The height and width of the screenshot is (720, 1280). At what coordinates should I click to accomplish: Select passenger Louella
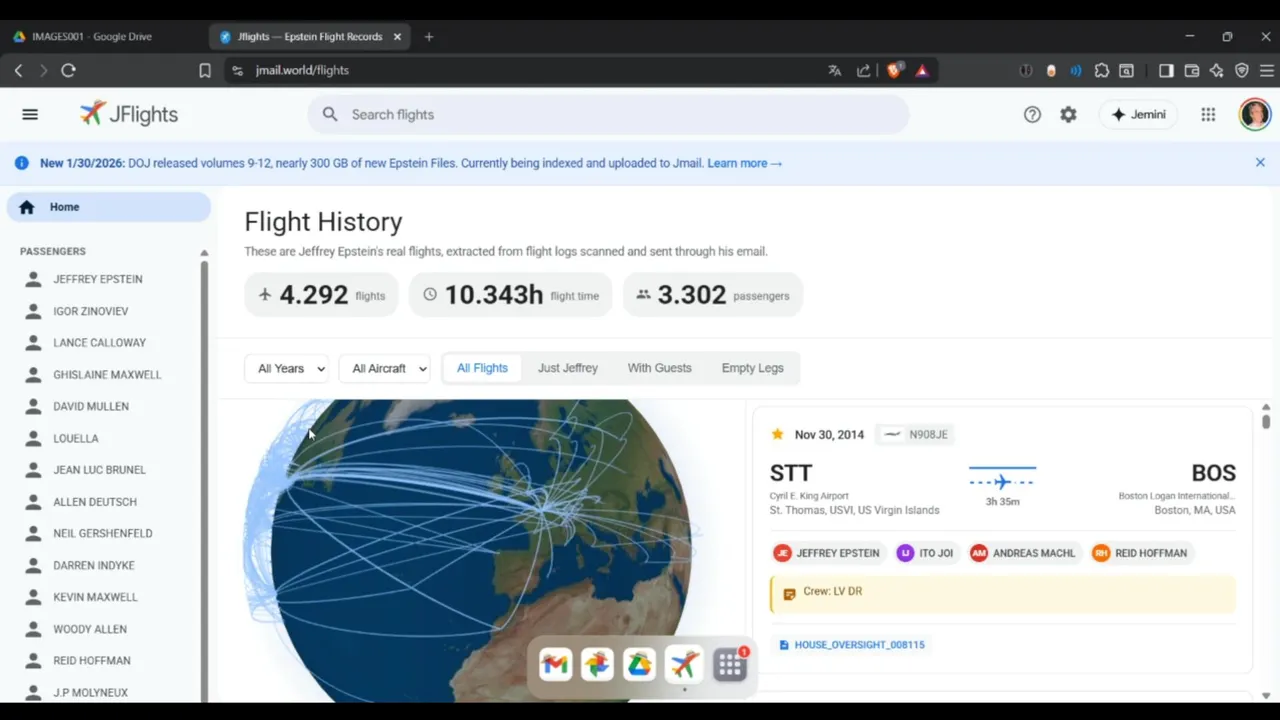[x=76, y=438]
